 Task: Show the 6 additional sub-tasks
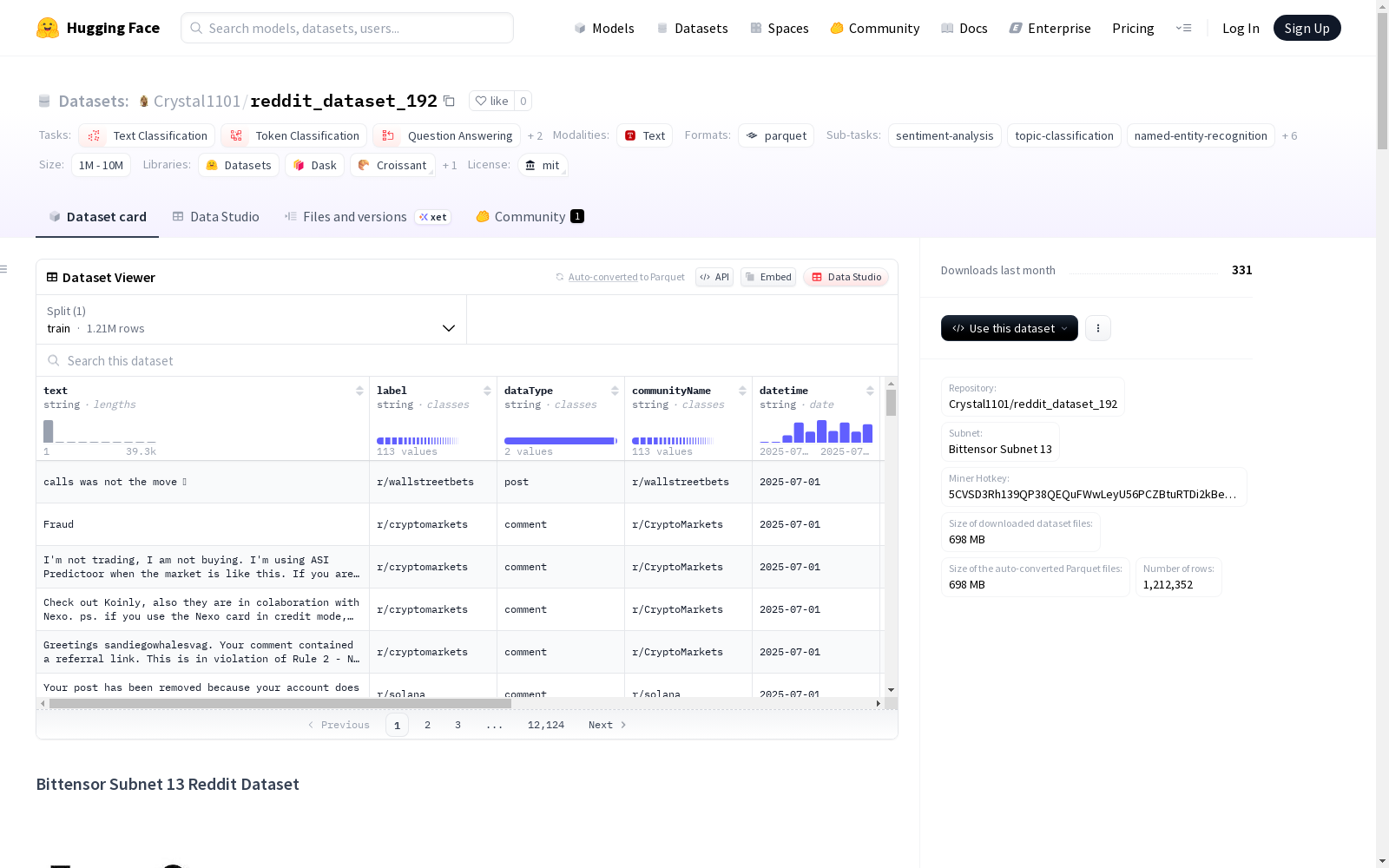pyautogui.click(x=1290, y=136)
